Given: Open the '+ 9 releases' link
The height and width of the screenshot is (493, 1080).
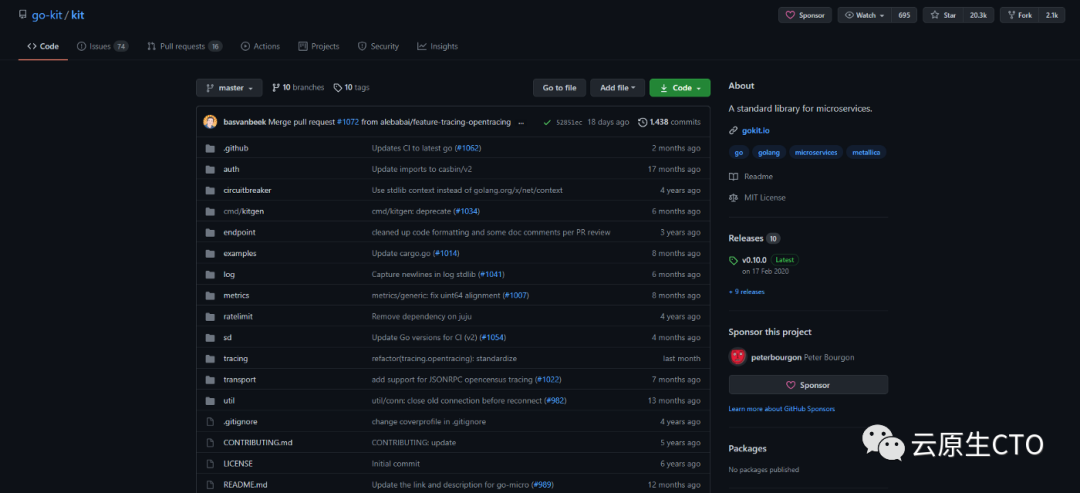Looking at the screenshot, I should [x=747, y=292].
